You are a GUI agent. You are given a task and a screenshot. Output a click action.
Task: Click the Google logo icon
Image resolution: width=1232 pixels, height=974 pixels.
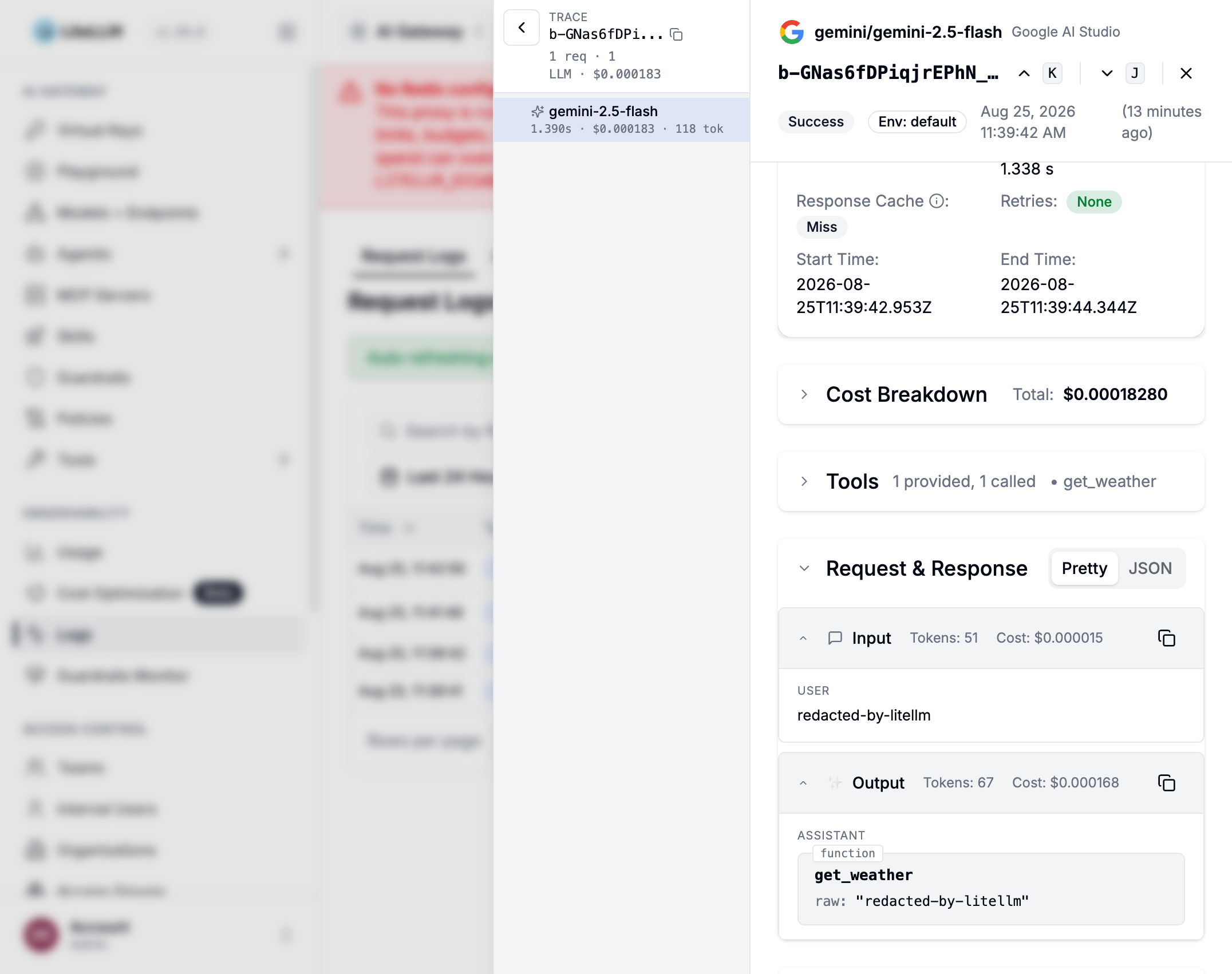click(792, 32)
